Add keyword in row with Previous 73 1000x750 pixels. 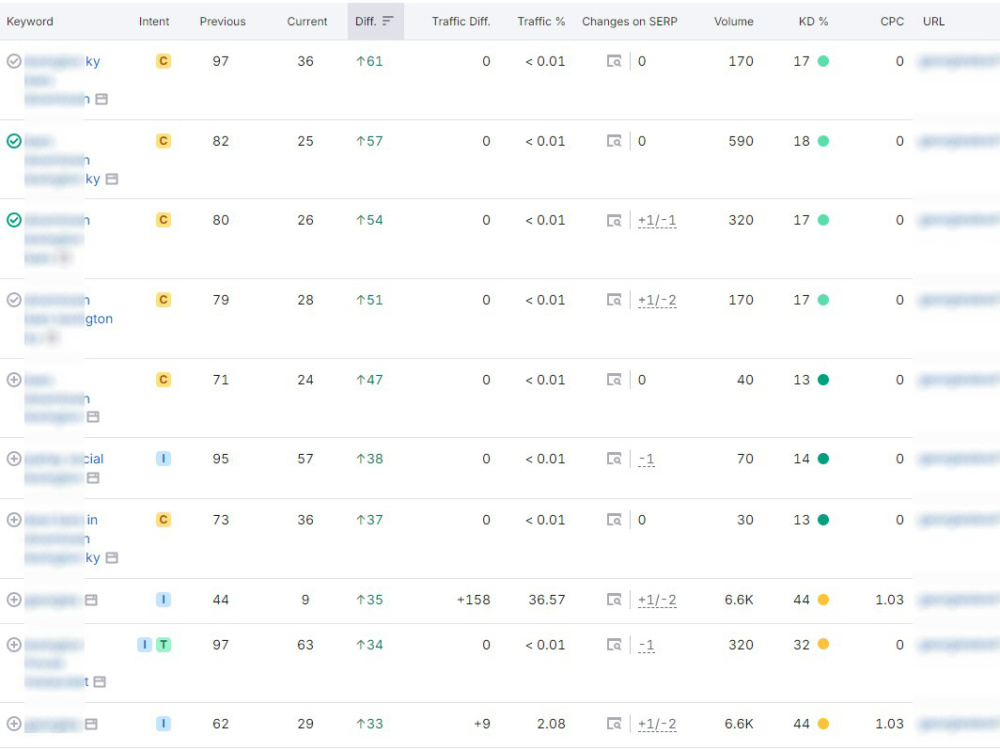[x=14, y=520]
